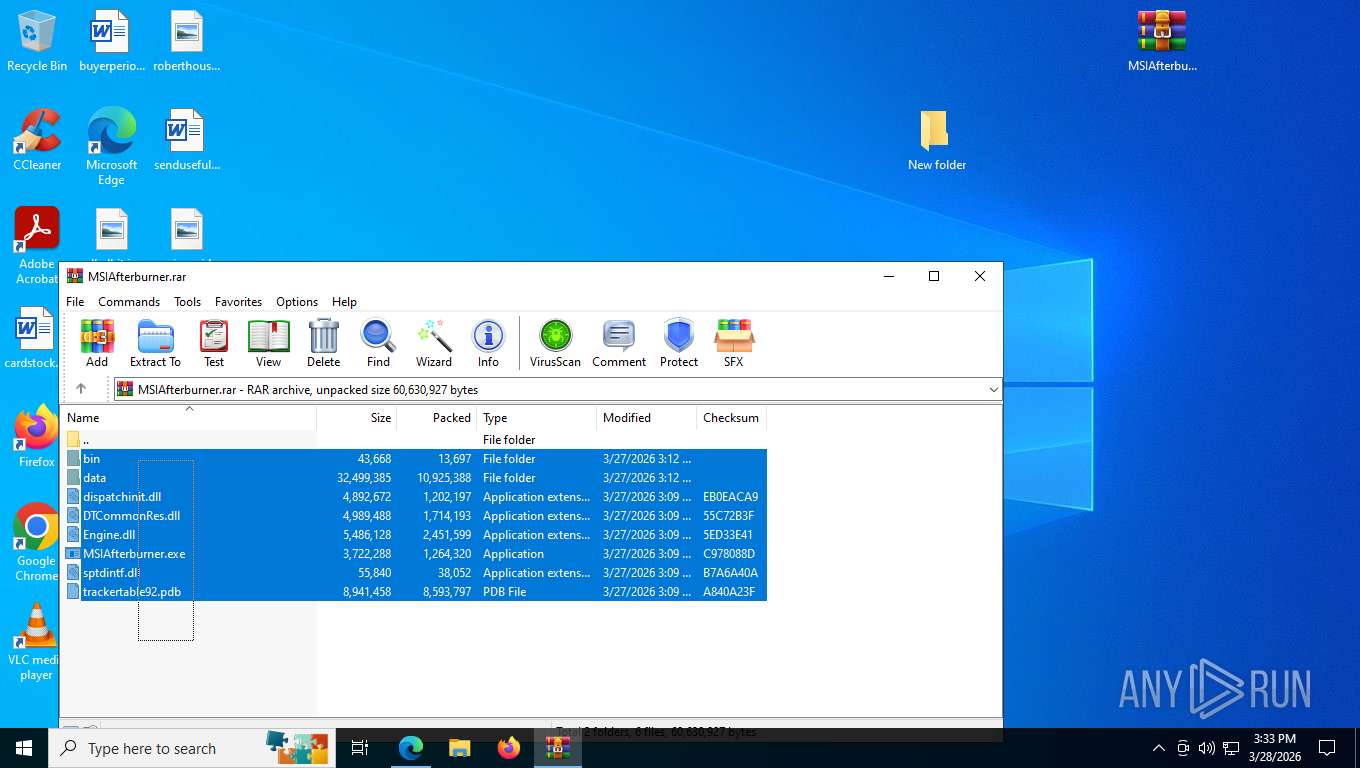Screen dimensions: 1360x768
Task: Open the notification center icon
Action: 1327,748
